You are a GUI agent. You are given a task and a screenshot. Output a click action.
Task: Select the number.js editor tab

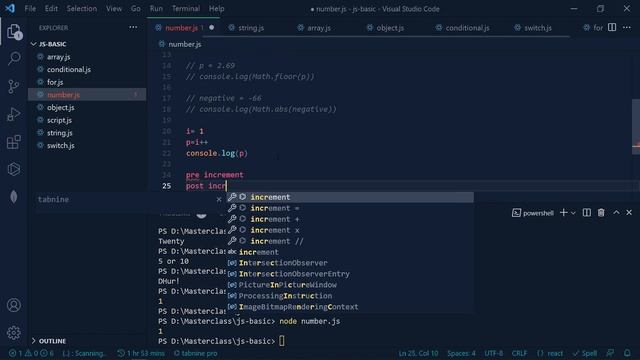click(x=182, y=28)
